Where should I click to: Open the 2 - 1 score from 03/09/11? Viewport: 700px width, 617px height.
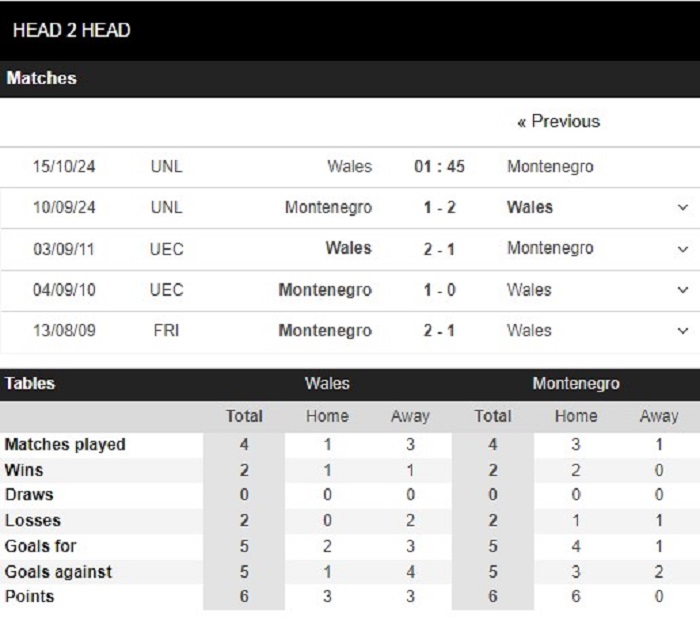pyautogui.click(x=439, y=249)
